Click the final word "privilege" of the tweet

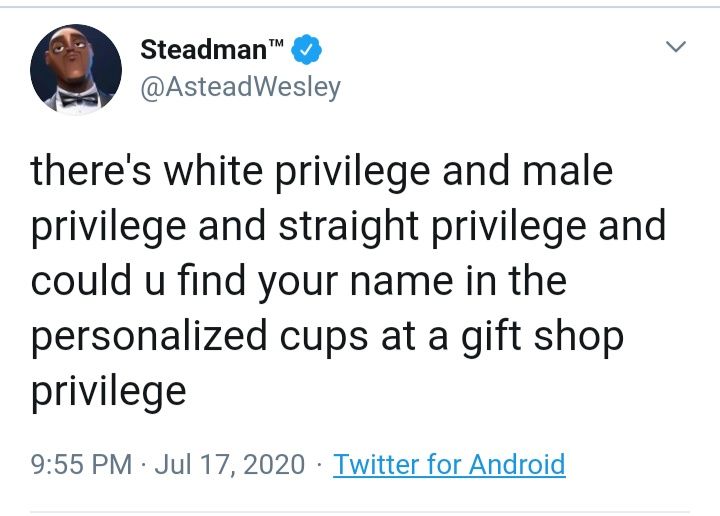click(108, 391)
